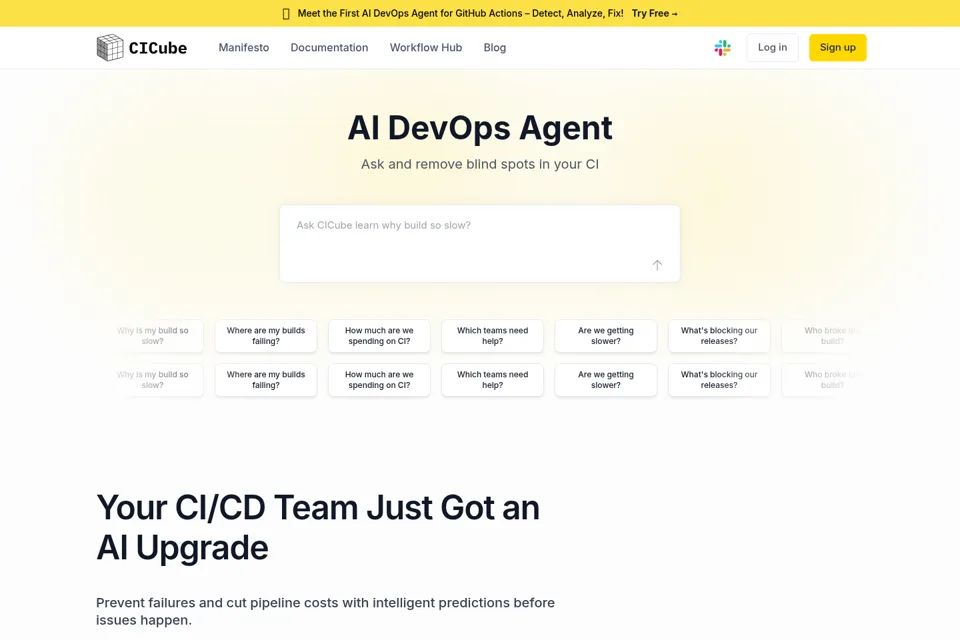This screenshot has height=640, width=960.
Task: Pick bottom-row 'Are we getting slower?' chip
Action: pos(606,380)
